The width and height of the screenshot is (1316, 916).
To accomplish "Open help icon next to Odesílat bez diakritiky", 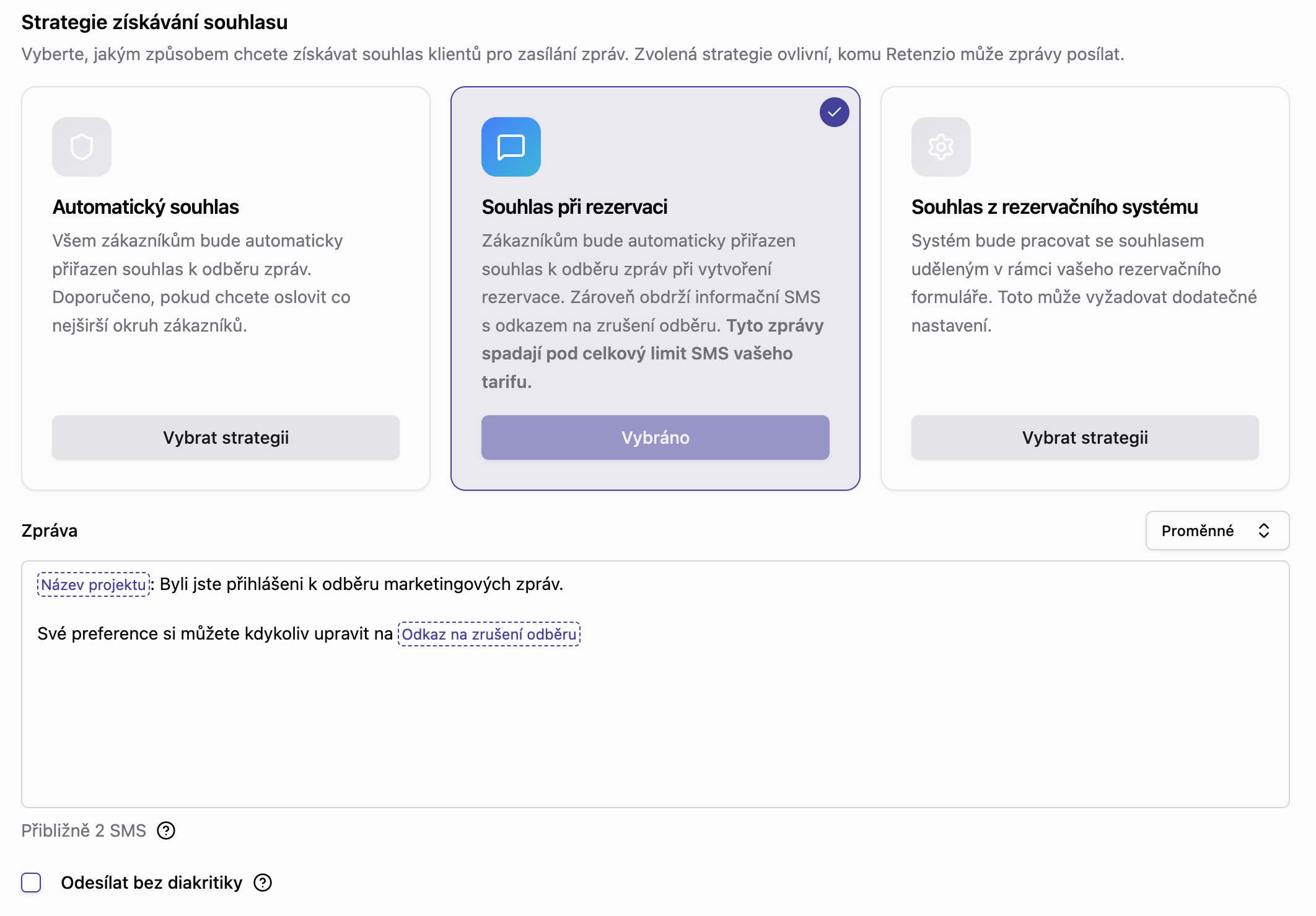I will [263, 883].
